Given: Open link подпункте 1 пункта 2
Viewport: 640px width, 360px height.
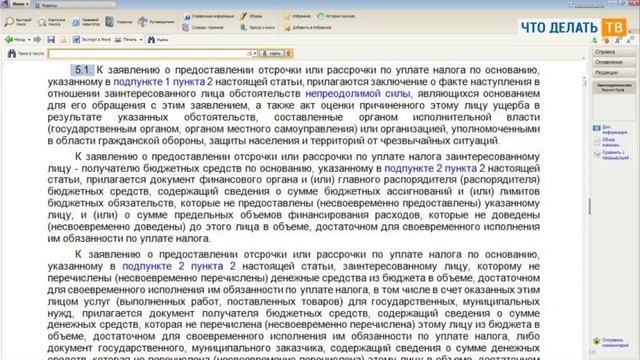Looking at the screenshot, I should (x=163, y=82).
